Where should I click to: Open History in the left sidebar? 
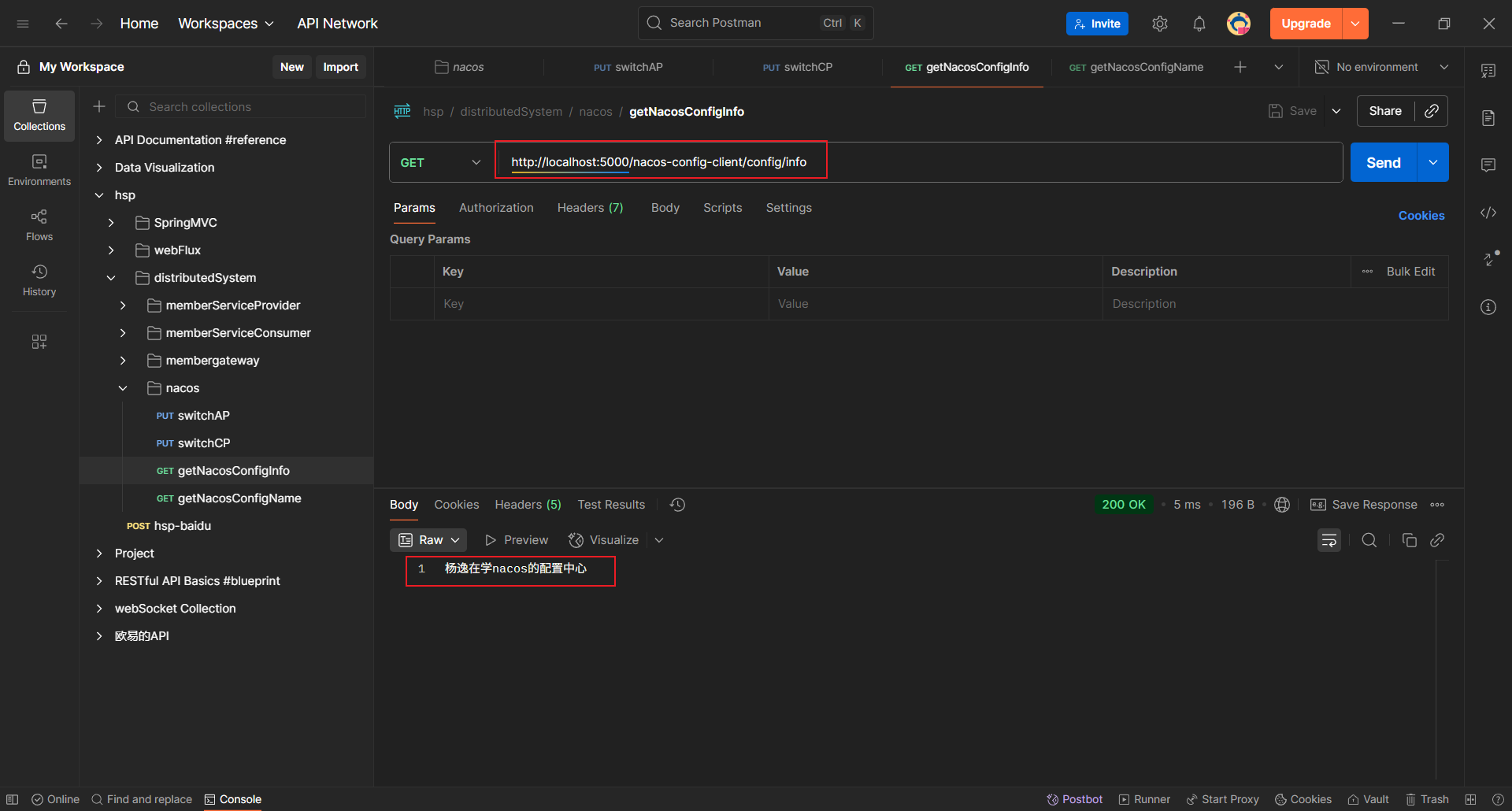coord(39,280)
